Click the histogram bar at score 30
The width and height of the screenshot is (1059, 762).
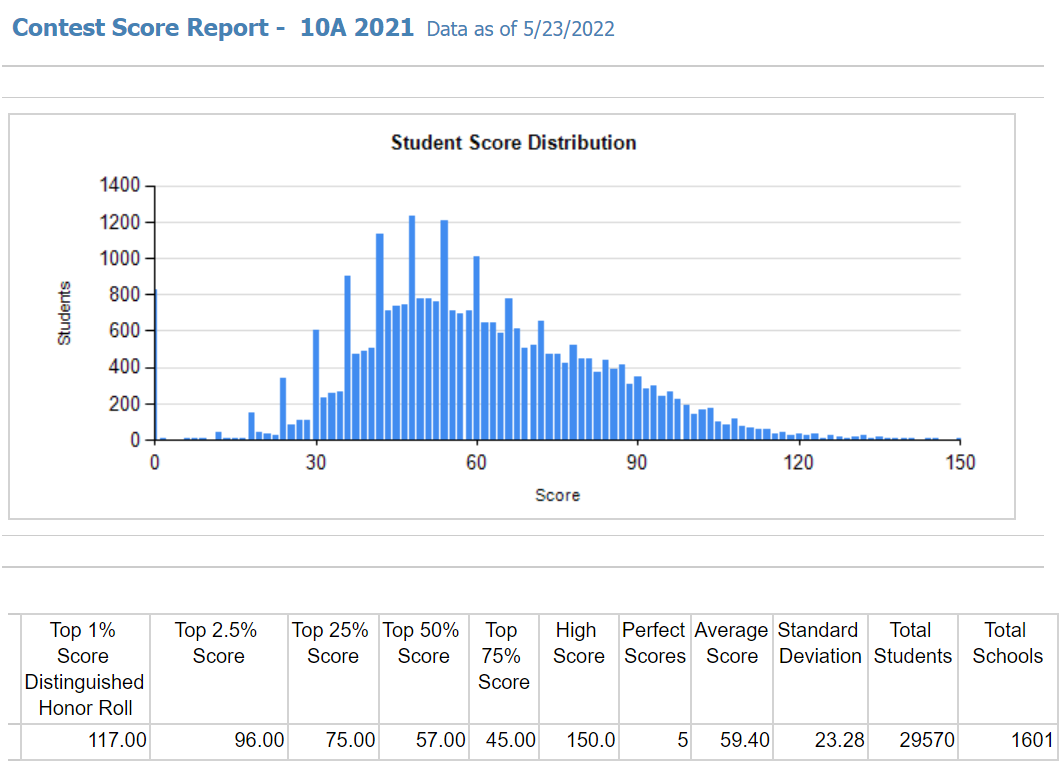tap(315, 385)
